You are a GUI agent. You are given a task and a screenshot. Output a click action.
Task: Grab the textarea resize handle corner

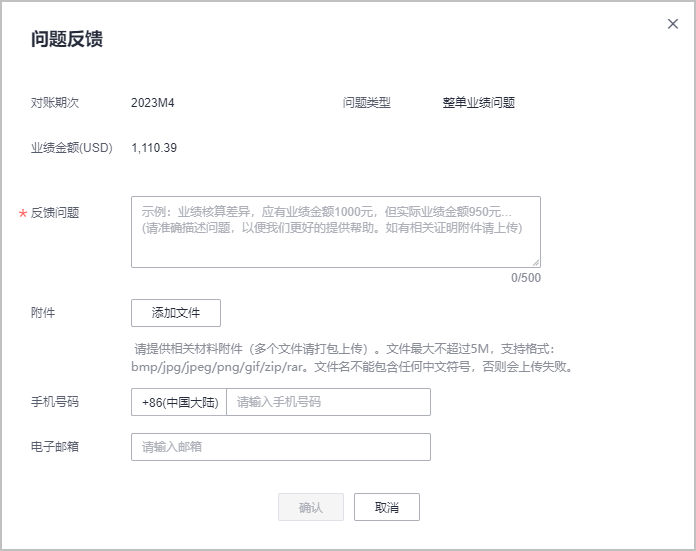click(x=536, y=262)
